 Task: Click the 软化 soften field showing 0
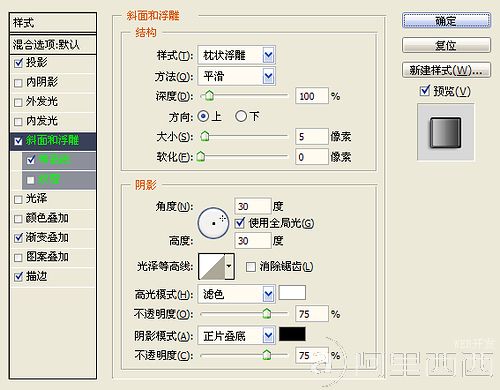click(x=312, y=157)
